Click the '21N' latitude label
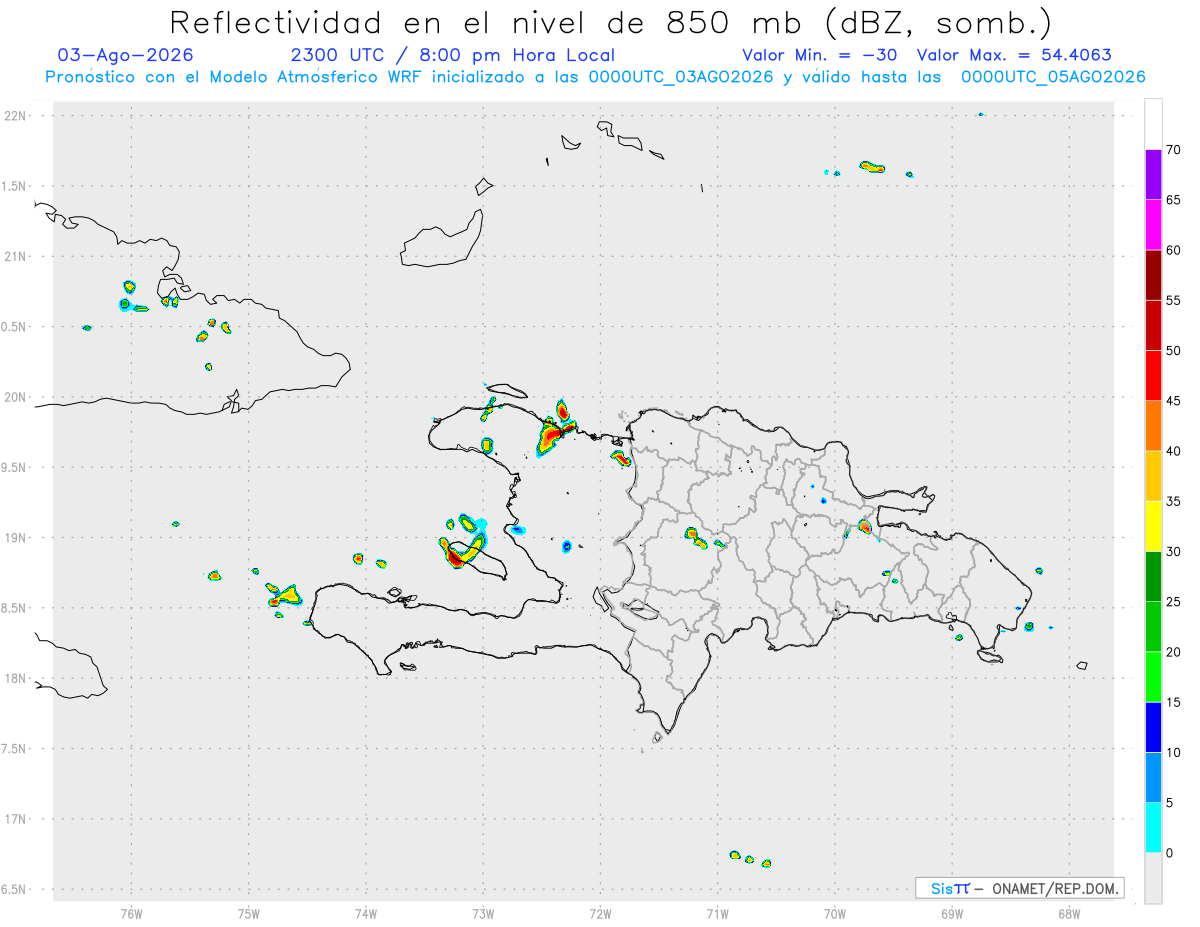Image resolution: width=1200 pixels, height=927 pixels. (15, 256)
